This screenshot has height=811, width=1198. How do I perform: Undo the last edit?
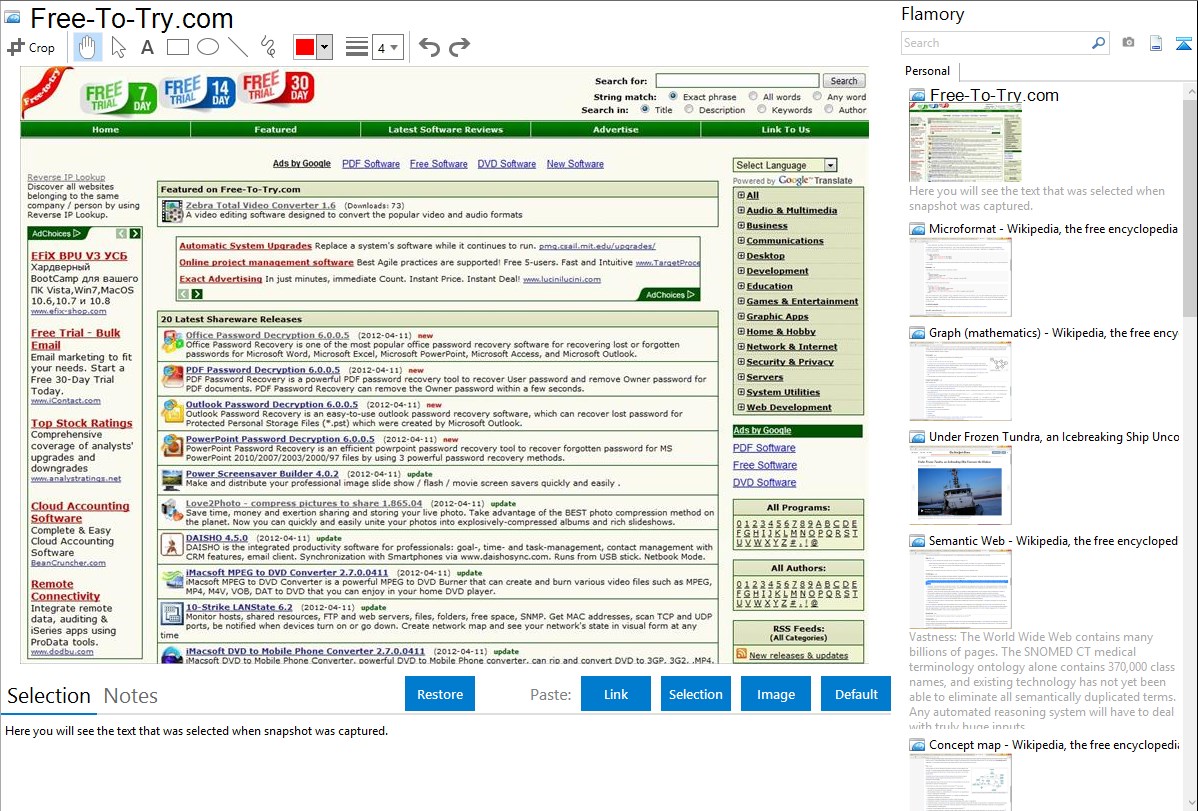[x=429, y=47]
